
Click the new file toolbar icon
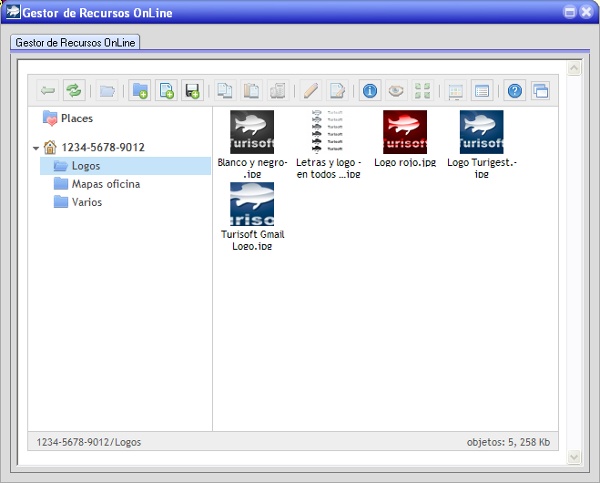(x=166, y=91)
